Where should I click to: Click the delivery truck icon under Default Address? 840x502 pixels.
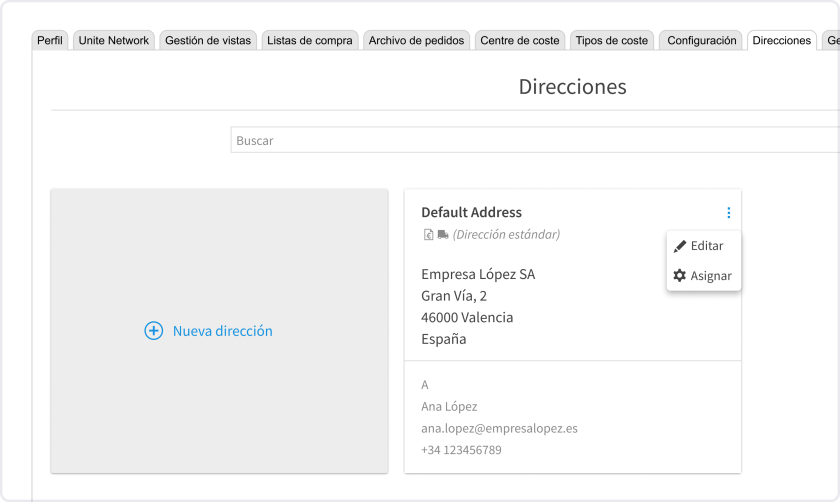coord(443,235)
